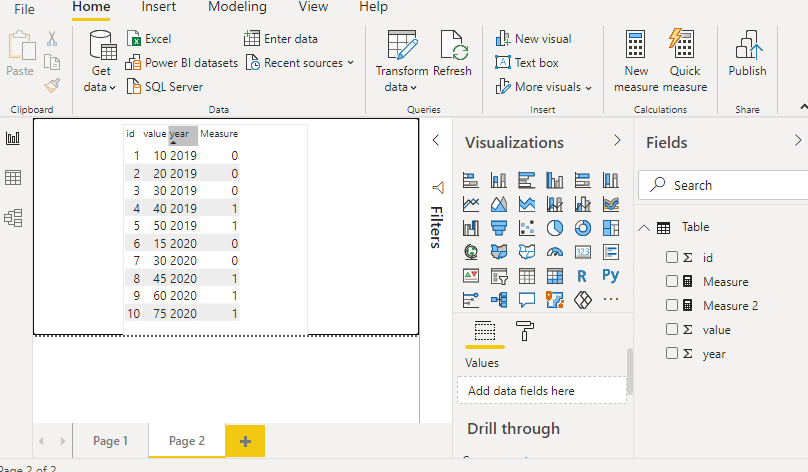808x472 pixels.
Task: Add a new report page
Action: [x=245, y=441]
